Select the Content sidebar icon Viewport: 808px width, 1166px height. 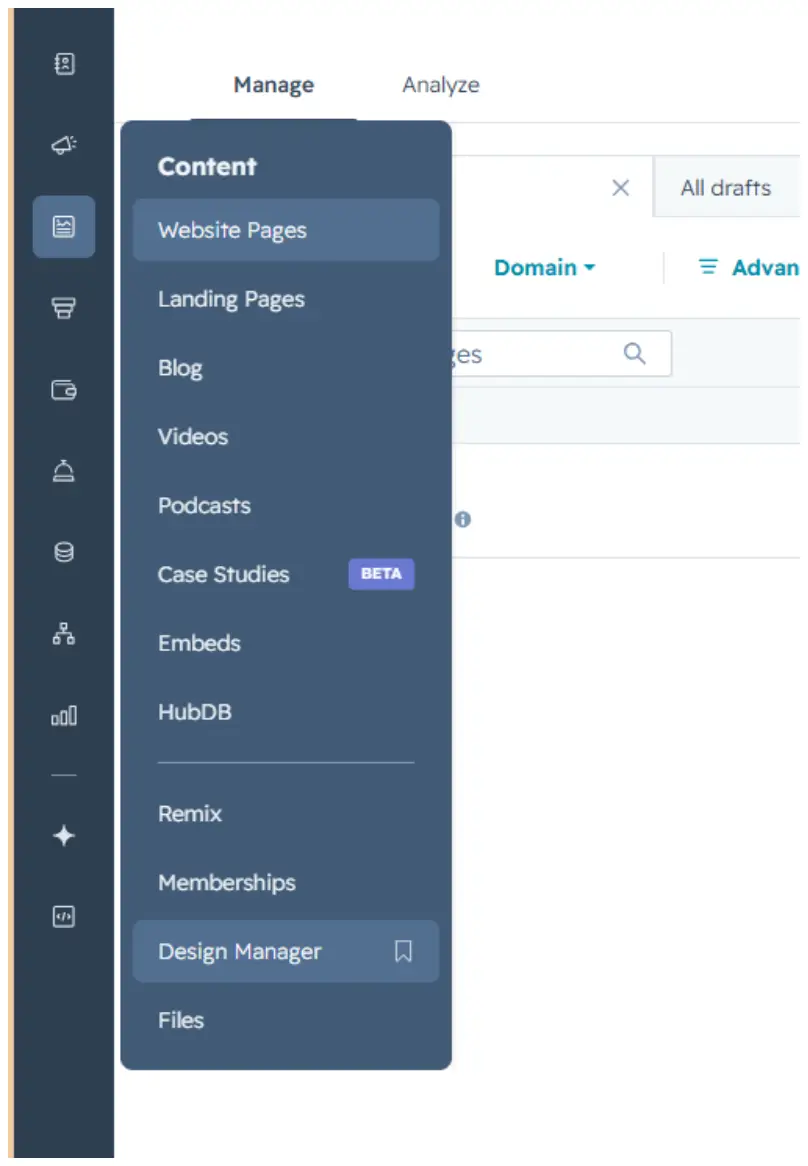click(64, 226)
